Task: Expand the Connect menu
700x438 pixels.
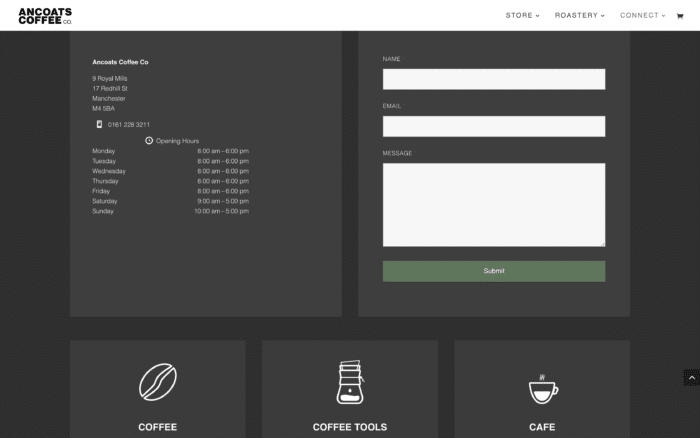Action: pyautogui.click(x=642, y=16)
